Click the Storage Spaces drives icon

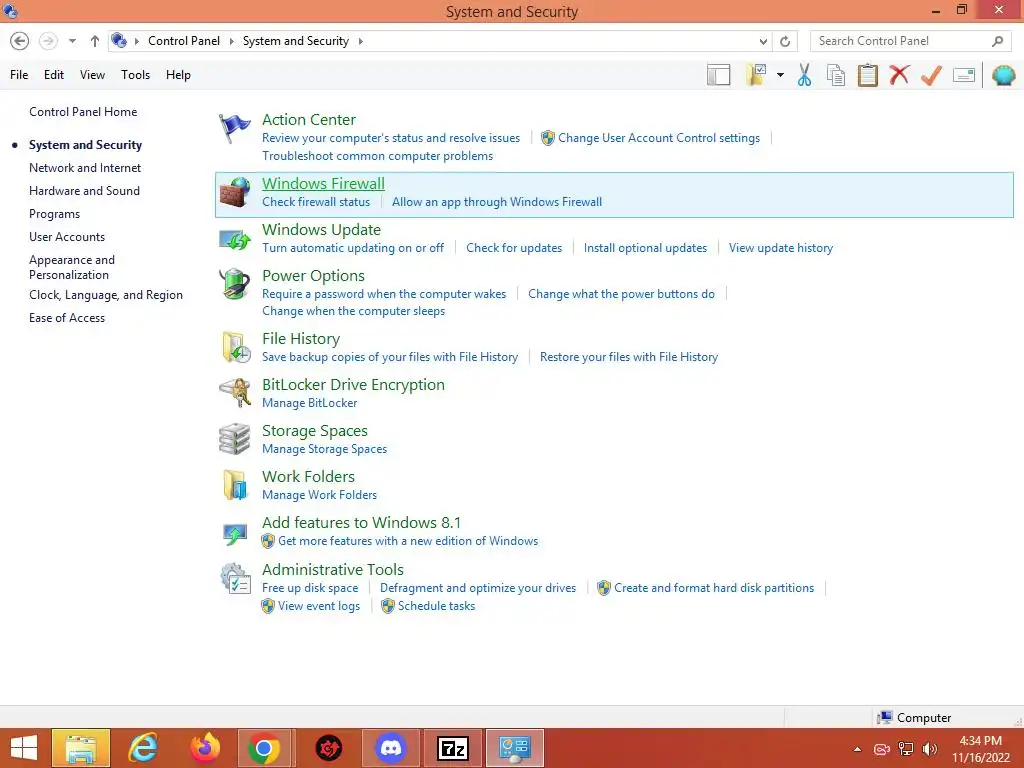(x=234, y=439)
